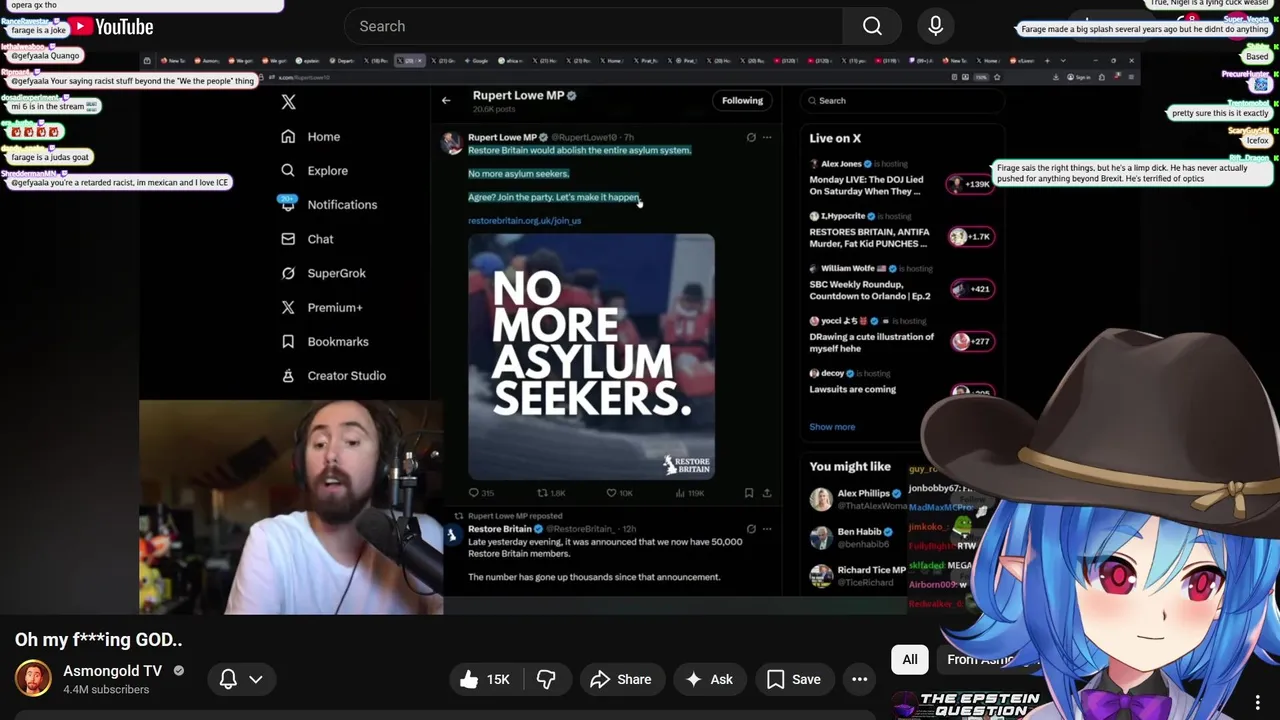Viewport: 1280px width, 720px height.
Task: Click the magnifier search button
Action: [x=872, y=26]
